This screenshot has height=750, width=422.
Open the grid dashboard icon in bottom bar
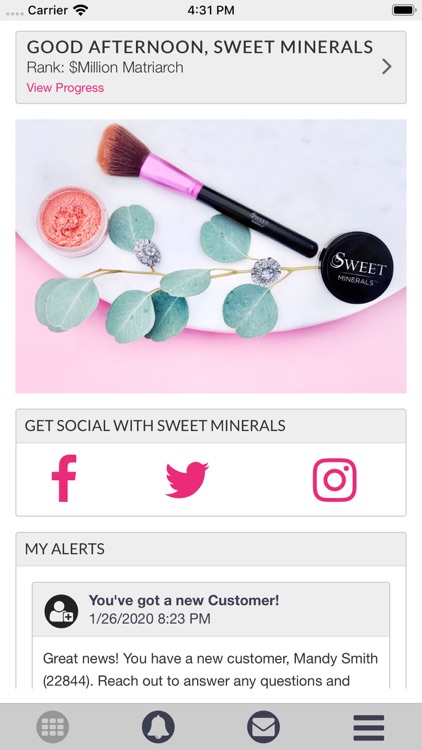53,728
